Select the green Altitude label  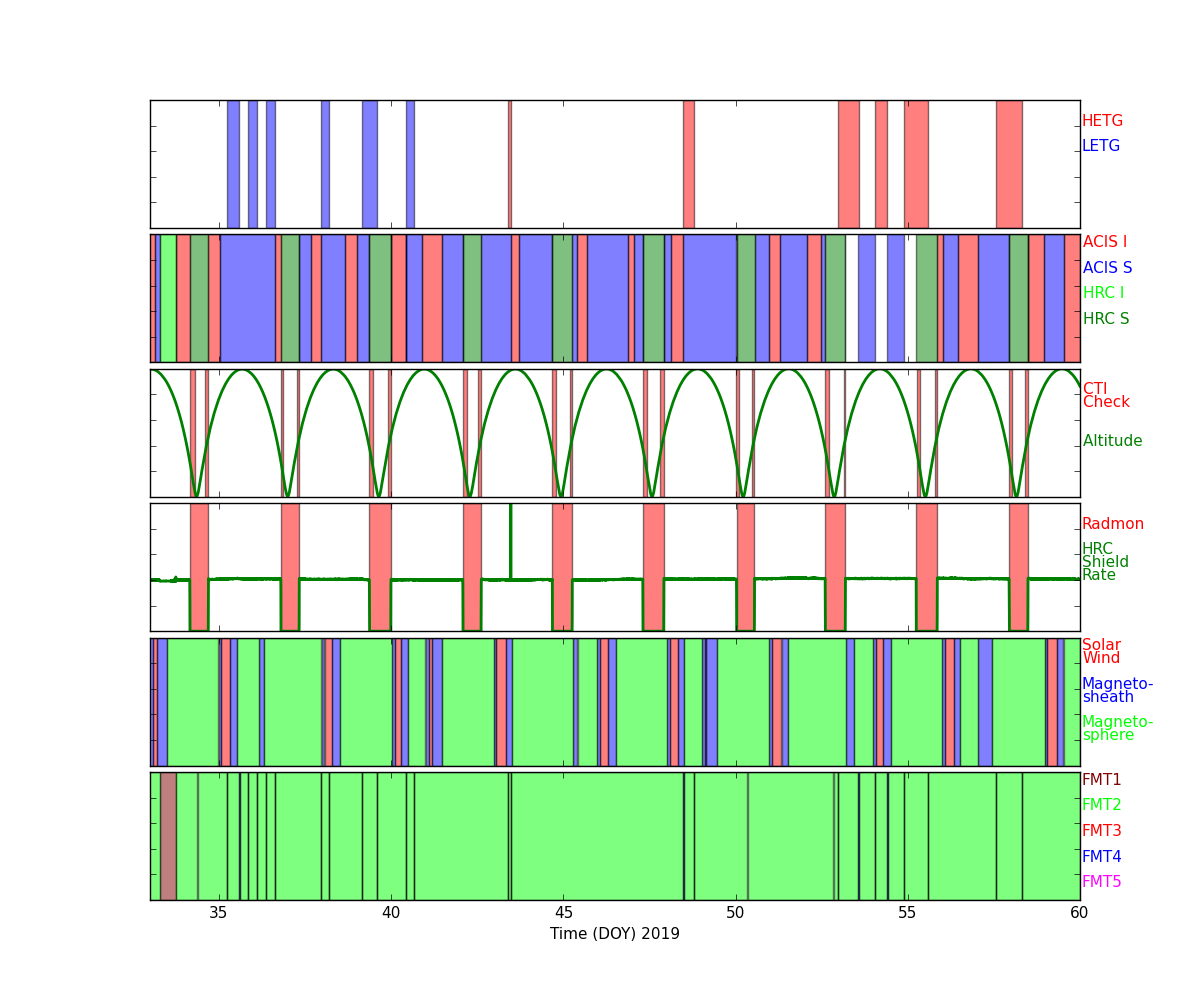click(x=1112, y=441)
